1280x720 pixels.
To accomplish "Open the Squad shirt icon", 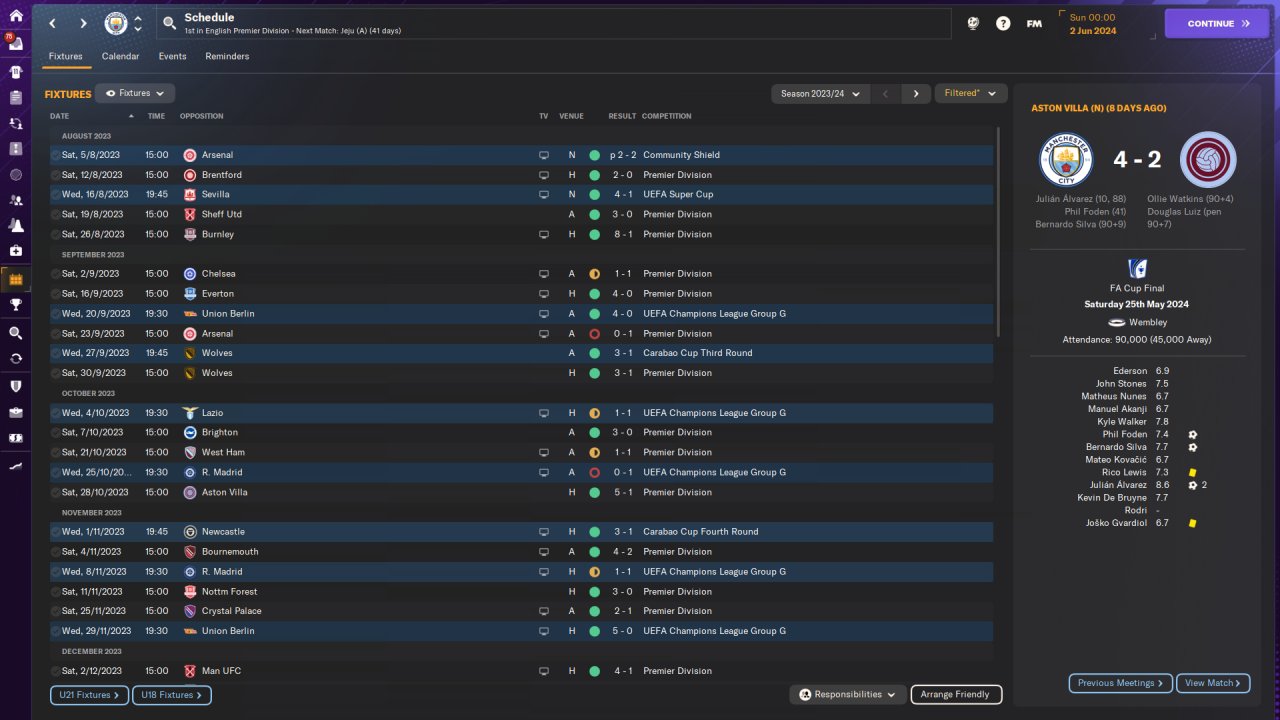I will click(15, 72).
